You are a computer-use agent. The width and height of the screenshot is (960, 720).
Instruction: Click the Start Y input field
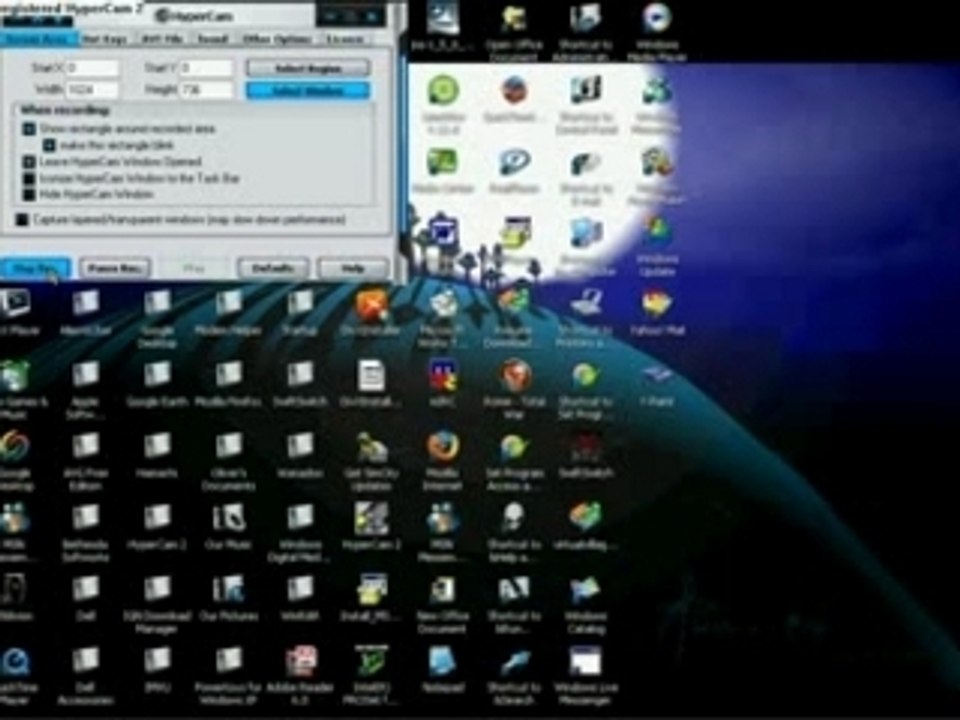(206, 67)
